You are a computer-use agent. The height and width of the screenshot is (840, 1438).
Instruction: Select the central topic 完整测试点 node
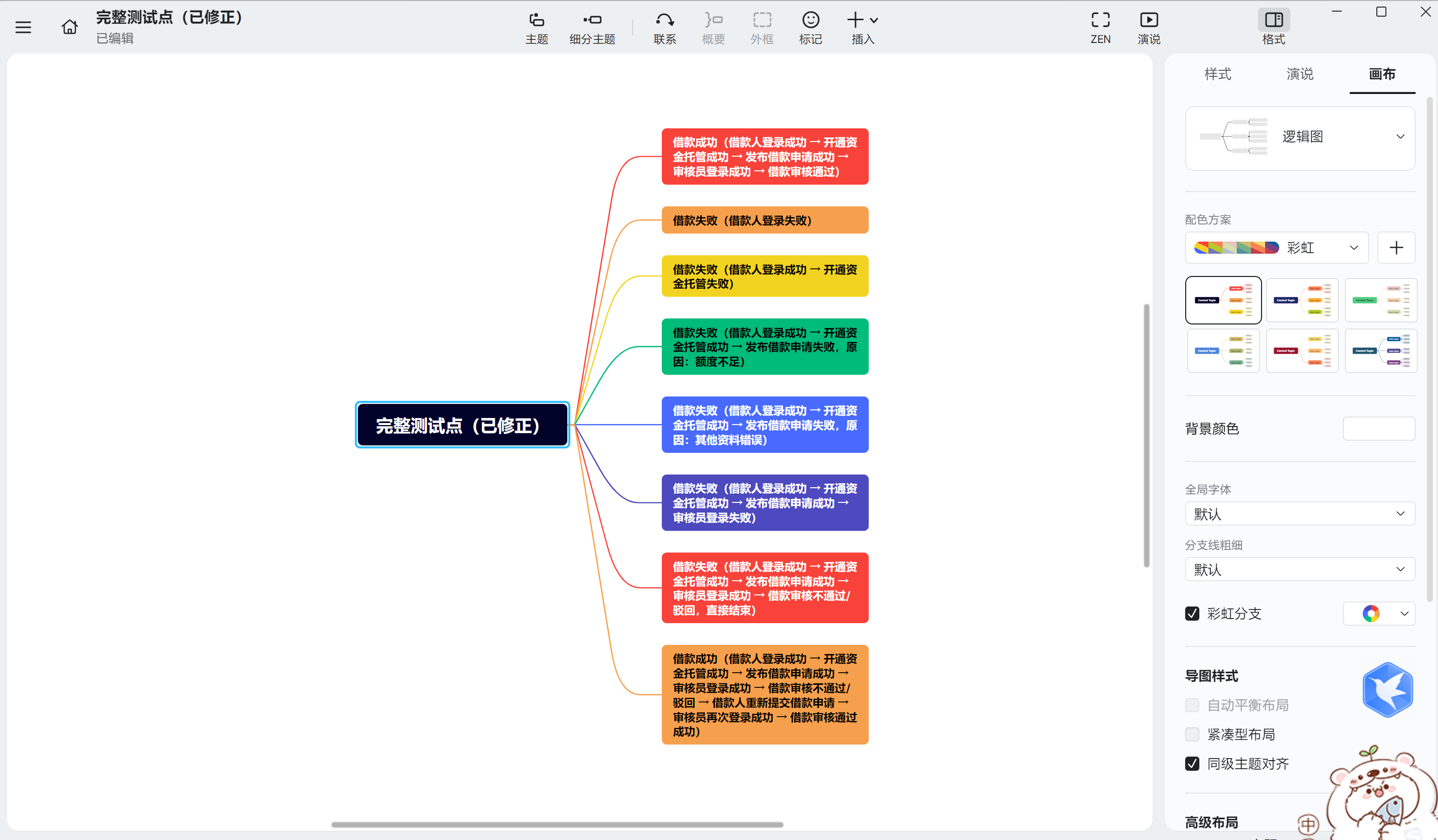coord(462,426)
